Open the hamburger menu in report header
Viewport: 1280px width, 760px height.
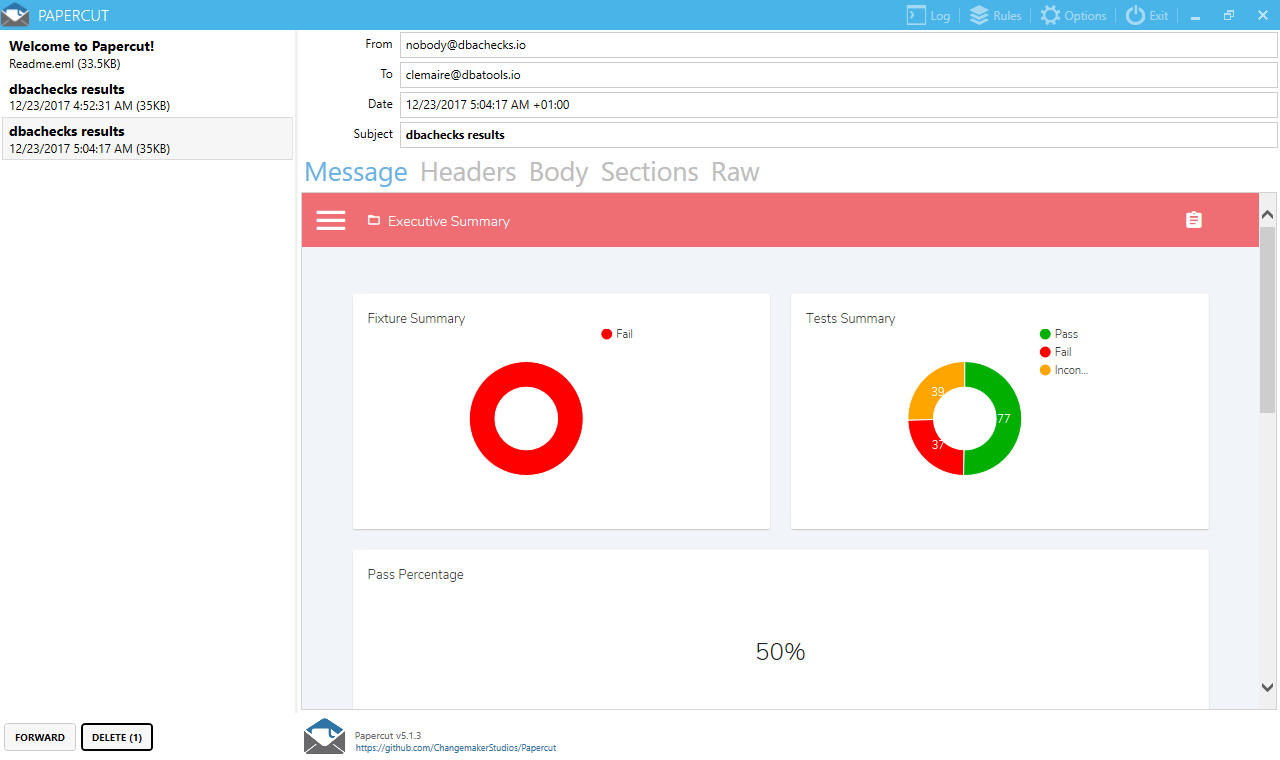pos(331,221)
